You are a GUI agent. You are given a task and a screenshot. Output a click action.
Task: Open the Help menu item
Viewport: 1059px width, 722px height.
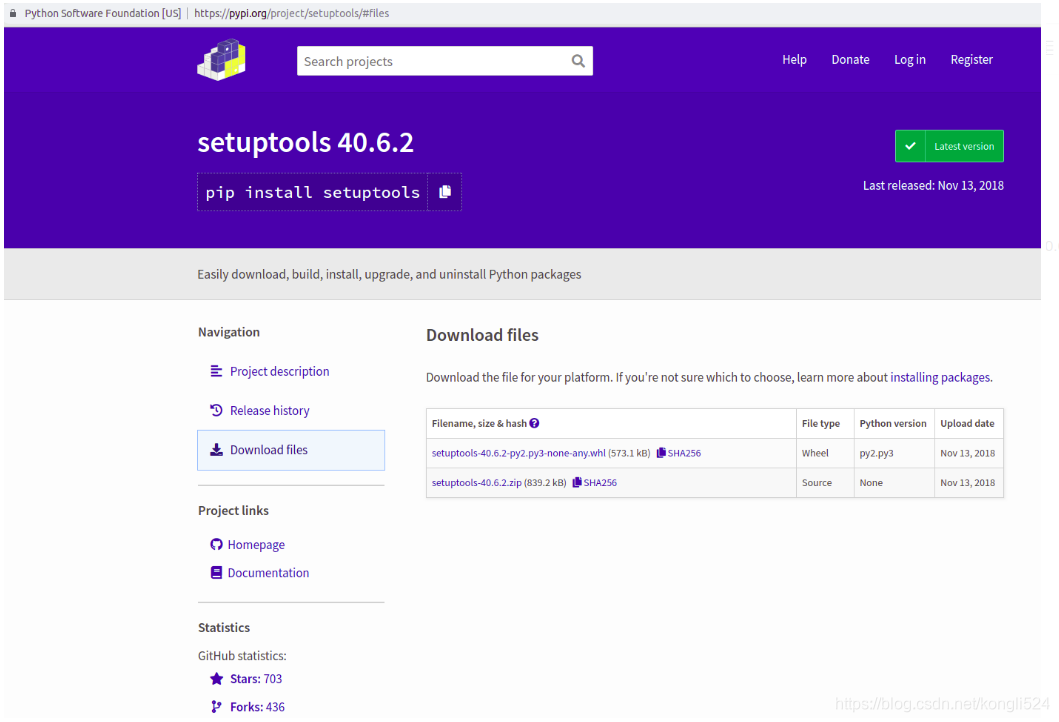pos(794,59)
